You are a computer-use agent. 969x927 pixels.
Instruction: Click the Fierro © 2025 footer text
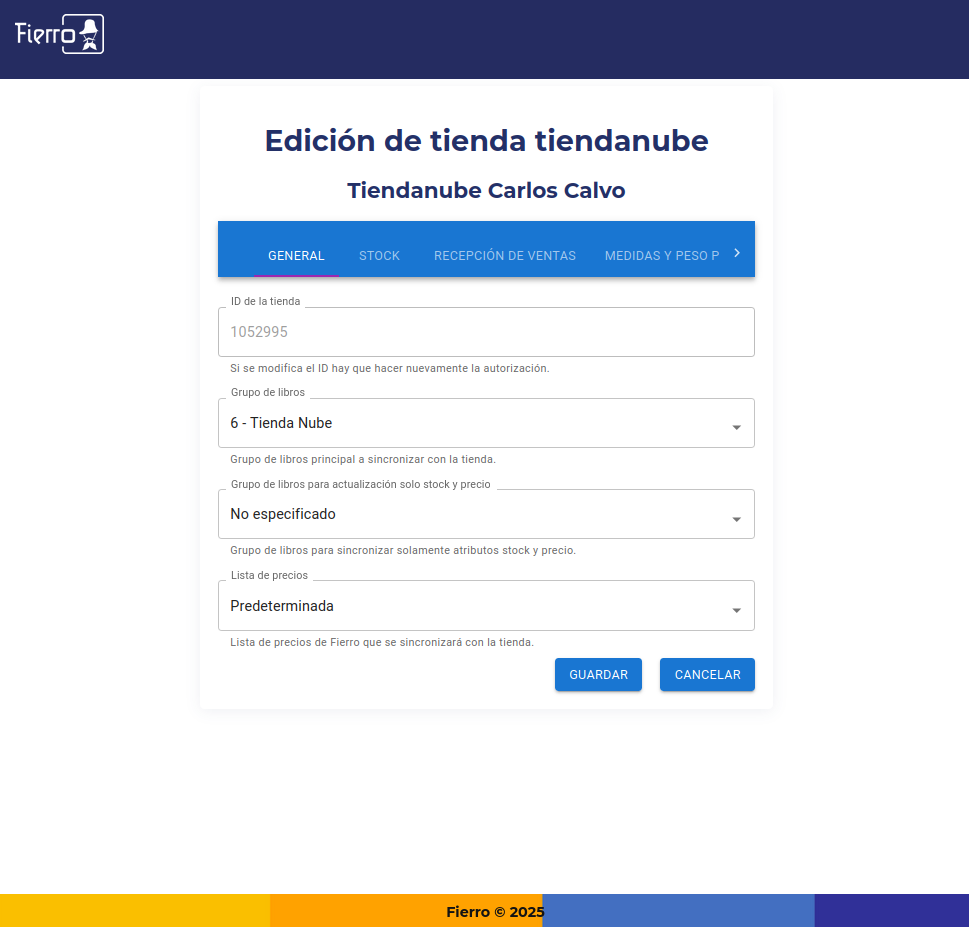(x=495, y=912)
